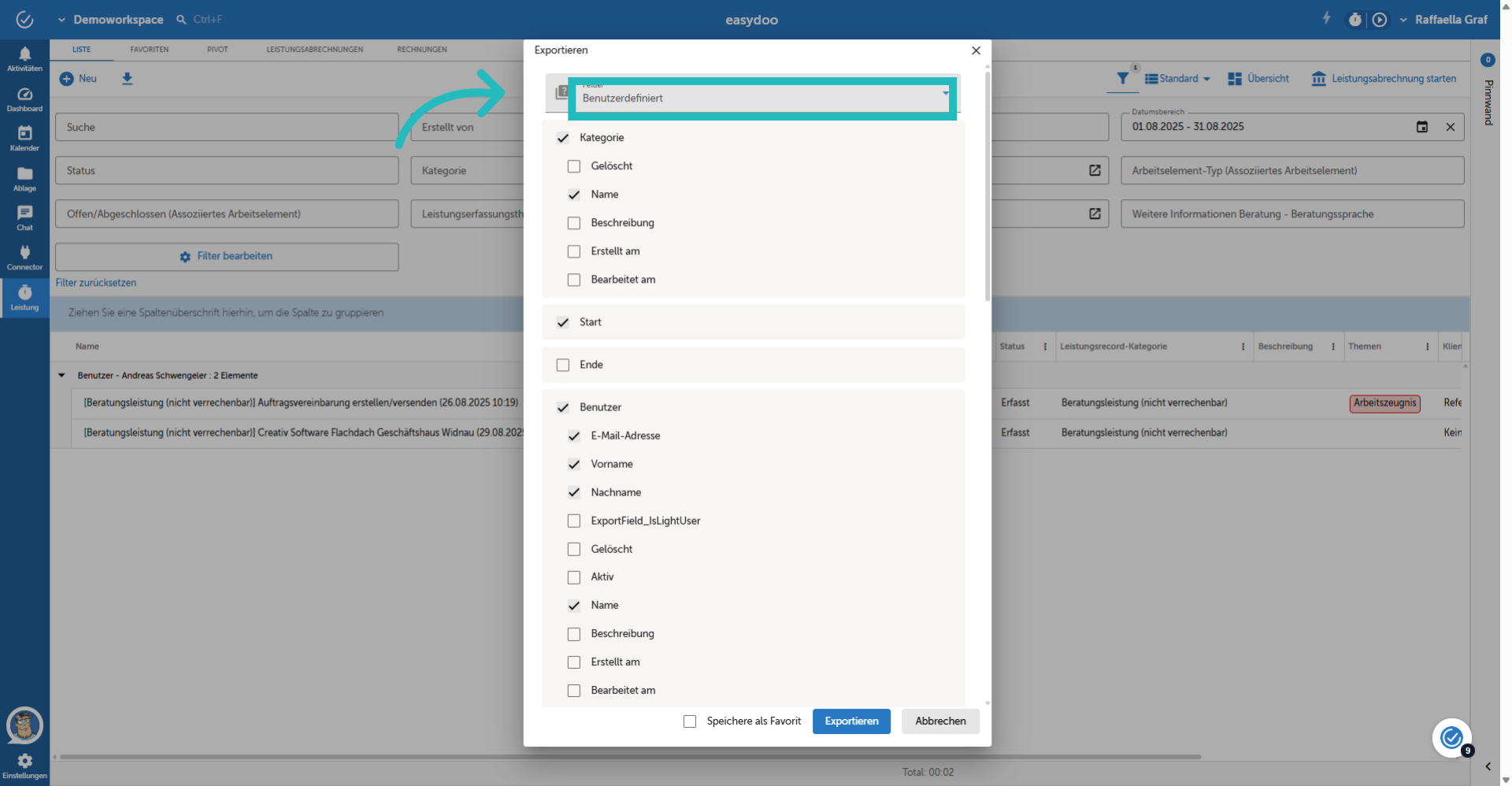
Task: Switch to the RECHNUNGEN tab
Action: coord(422,50)
